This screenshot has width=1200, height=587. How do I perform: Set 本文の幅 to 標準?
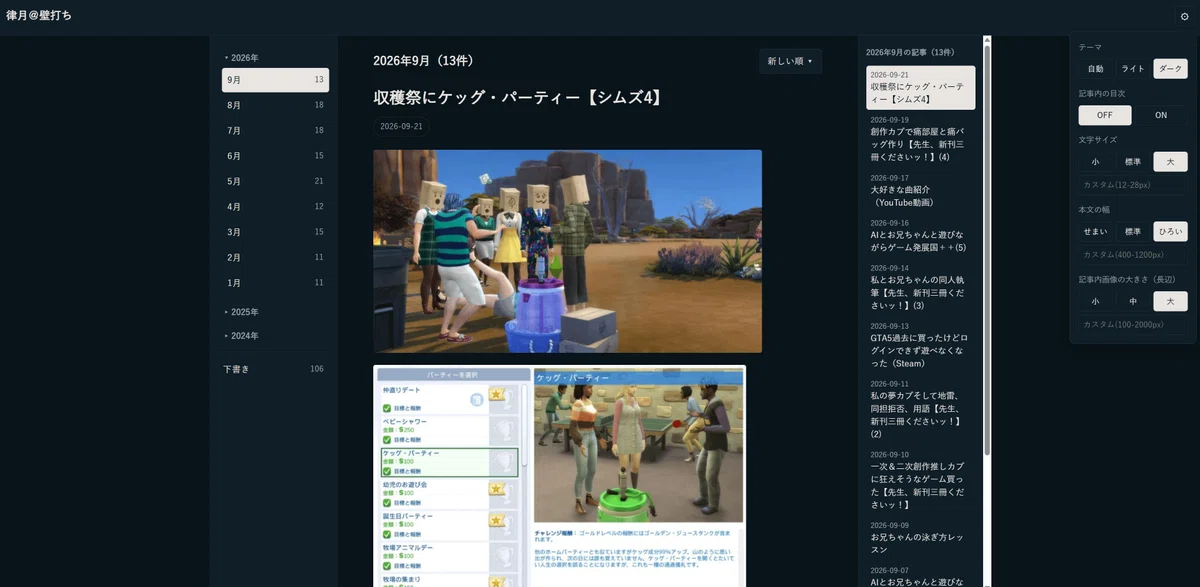pyautogui.click(x=1133, y=232)
